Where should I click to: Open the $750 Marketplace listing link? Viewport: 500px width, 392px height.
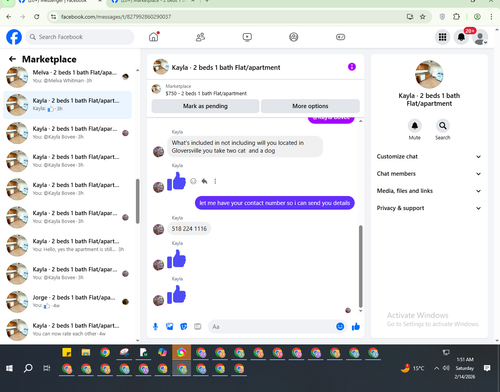[x=206, y=93]
